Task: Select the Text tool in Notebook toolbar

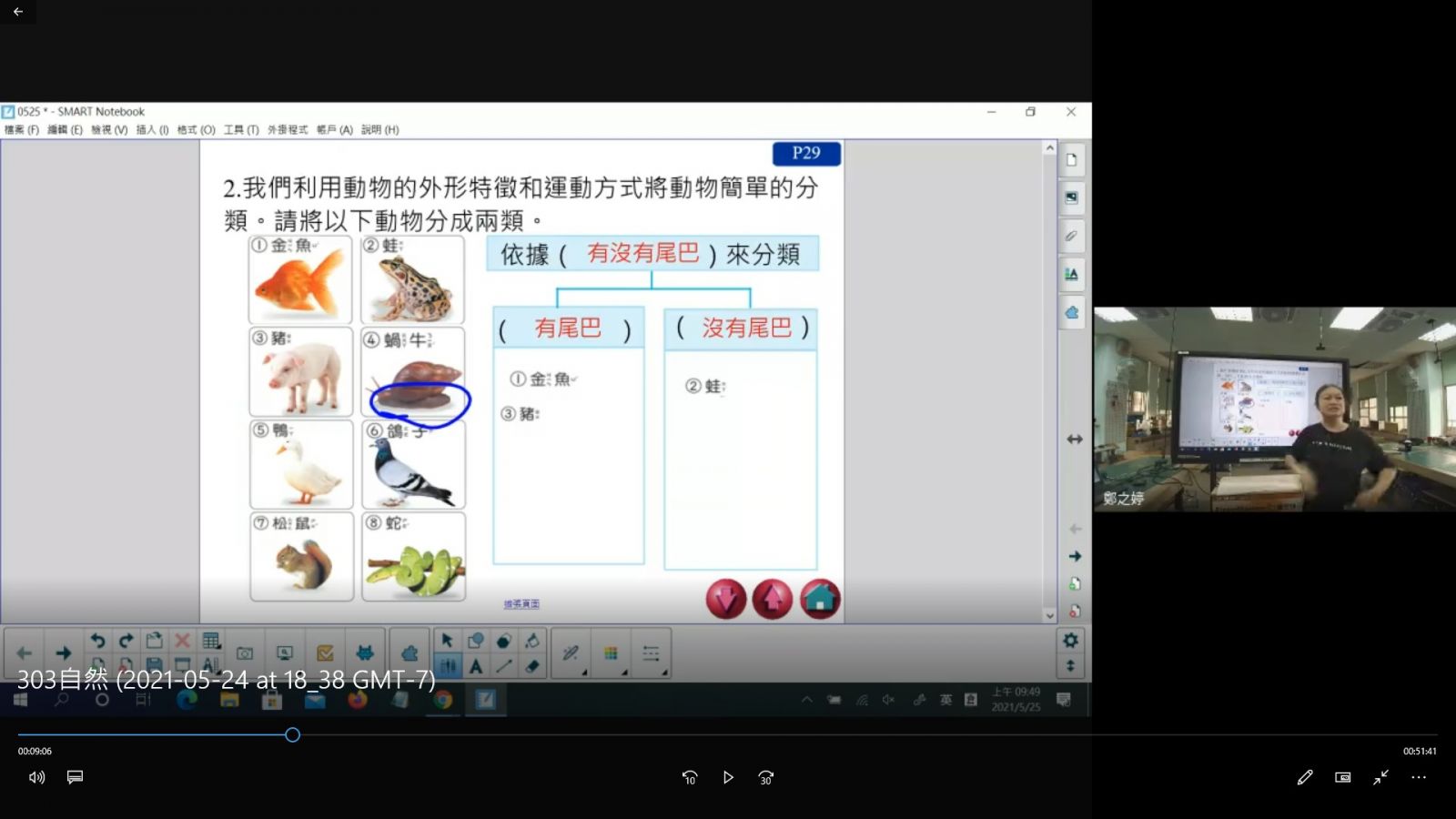Action: point(476,666)
